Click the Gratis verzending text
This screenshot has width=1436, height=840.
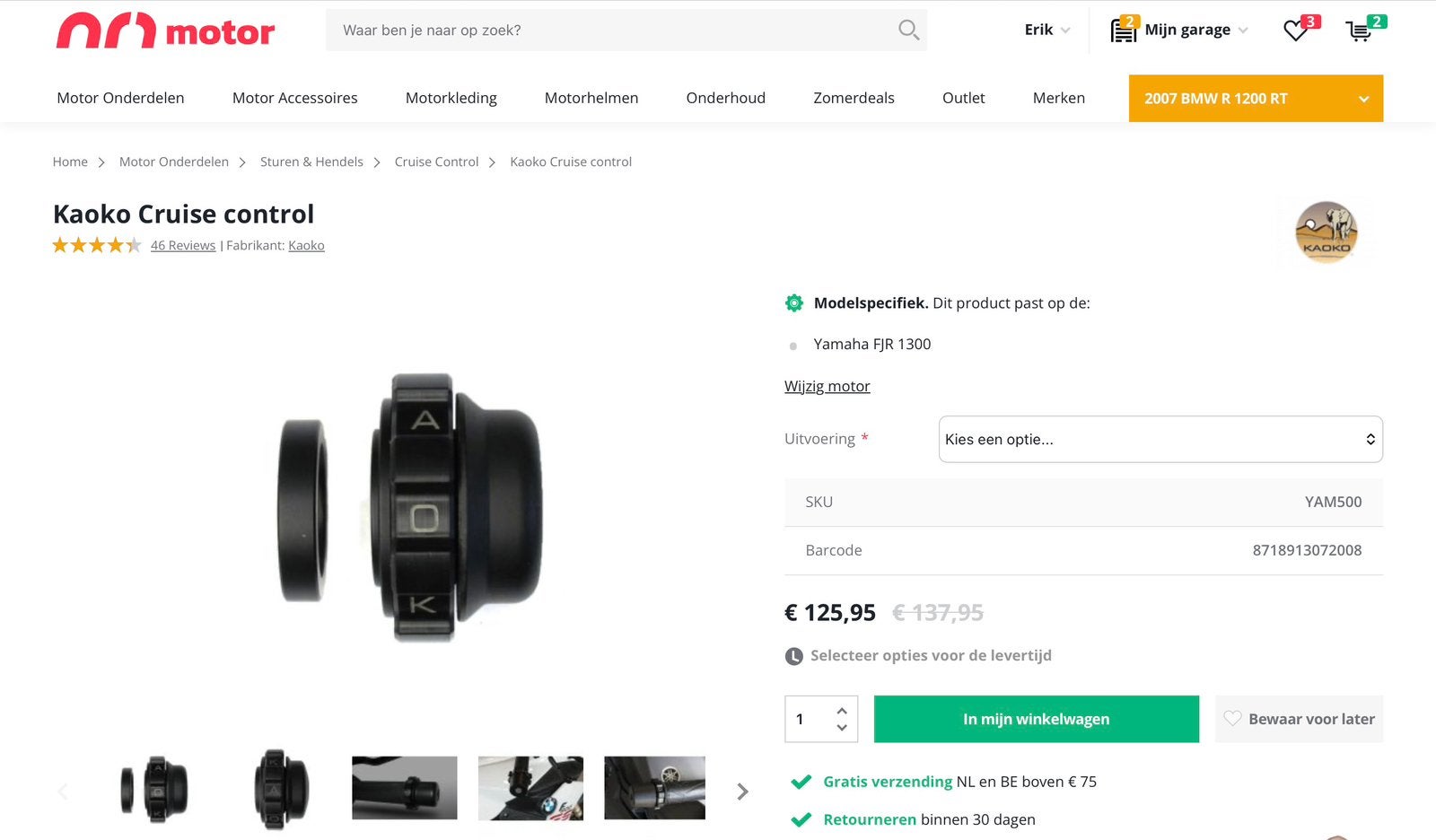888,782
